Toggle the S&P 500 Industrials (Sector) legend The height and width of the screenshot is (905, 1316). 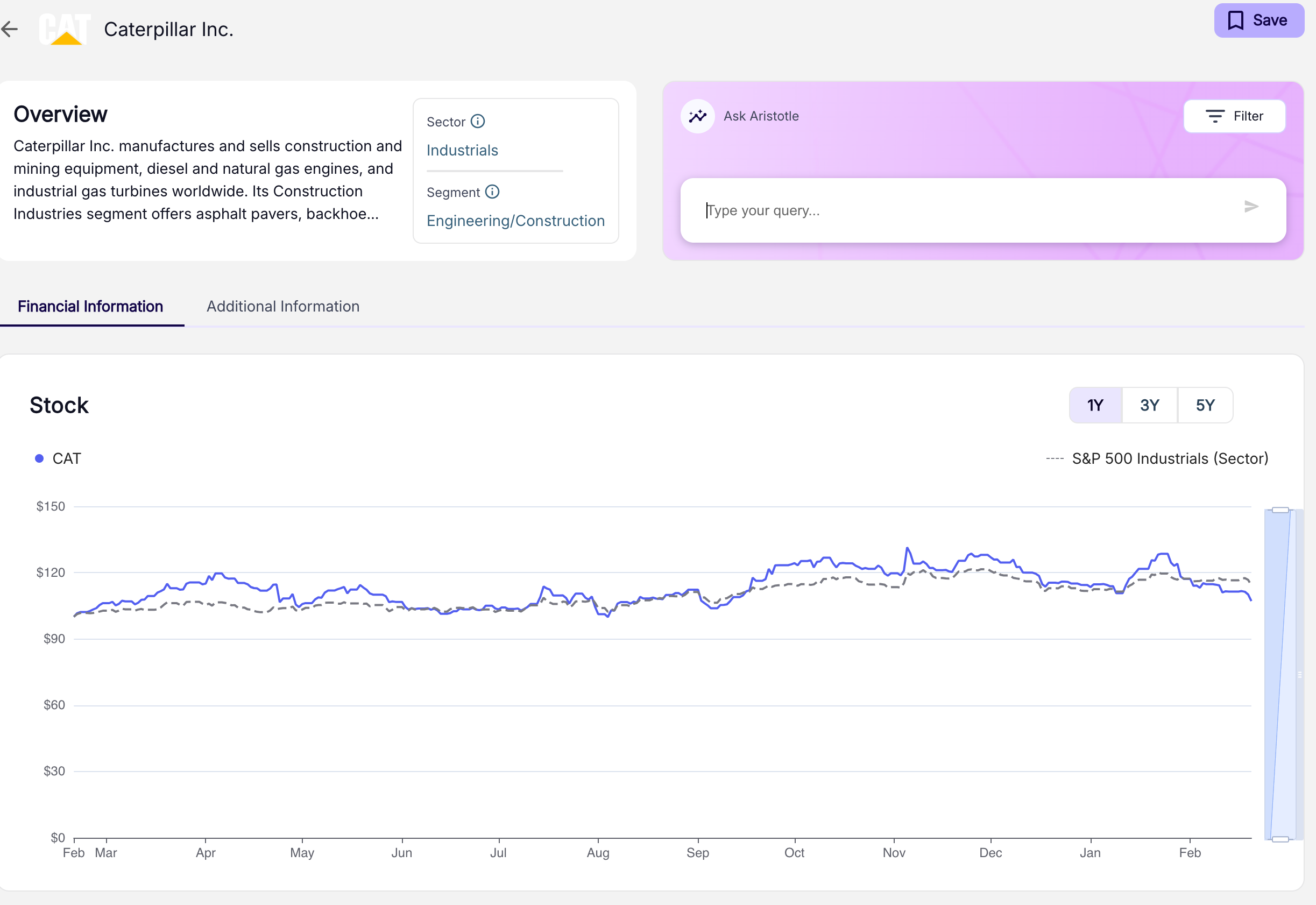click(x=1157, y=459)
